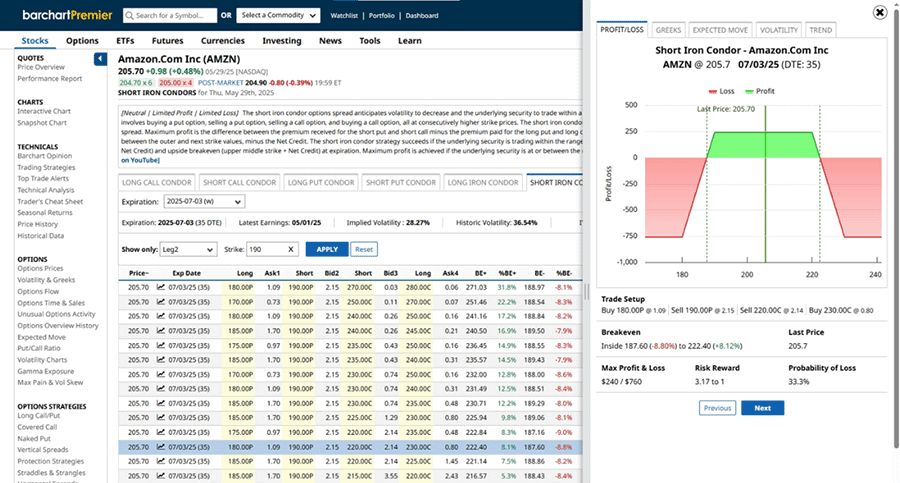Viewport: 900px width, 483px height.
Task: Open chart icon in the BE+ 230.71 row
Action: tap(161, 403)
